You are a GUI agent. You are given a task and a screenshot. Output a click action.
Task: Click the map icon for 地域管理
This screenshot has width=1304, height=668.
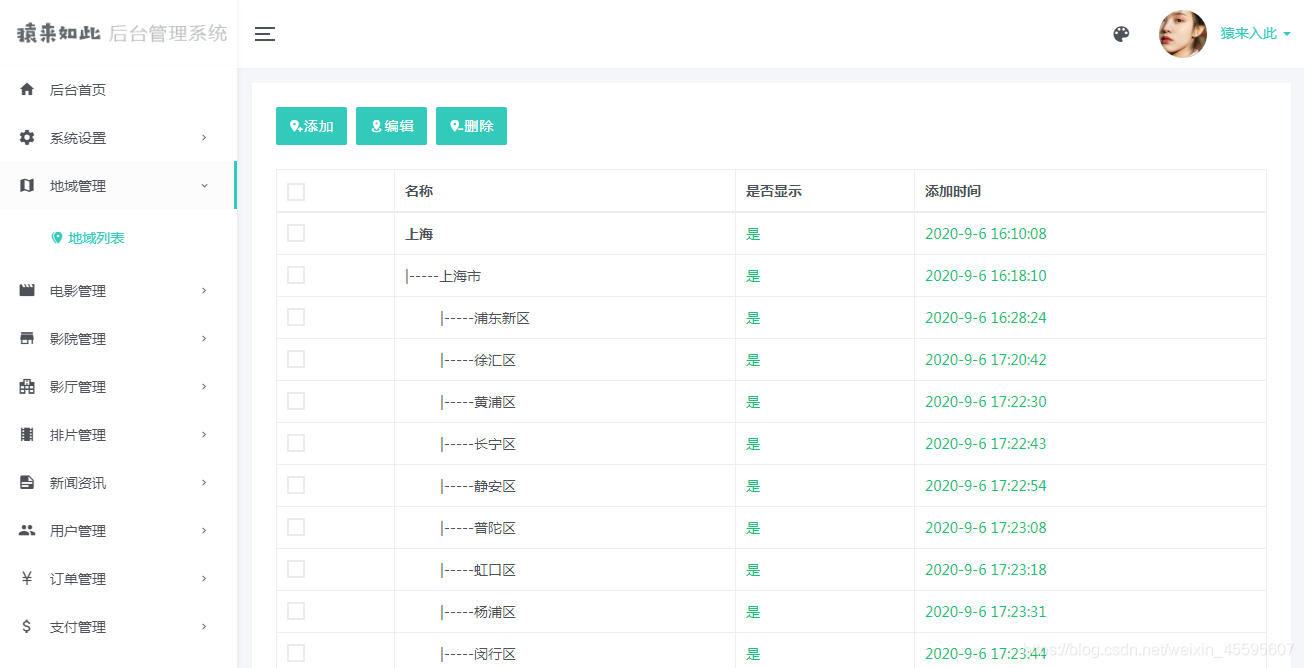click(x=27, y=185)
